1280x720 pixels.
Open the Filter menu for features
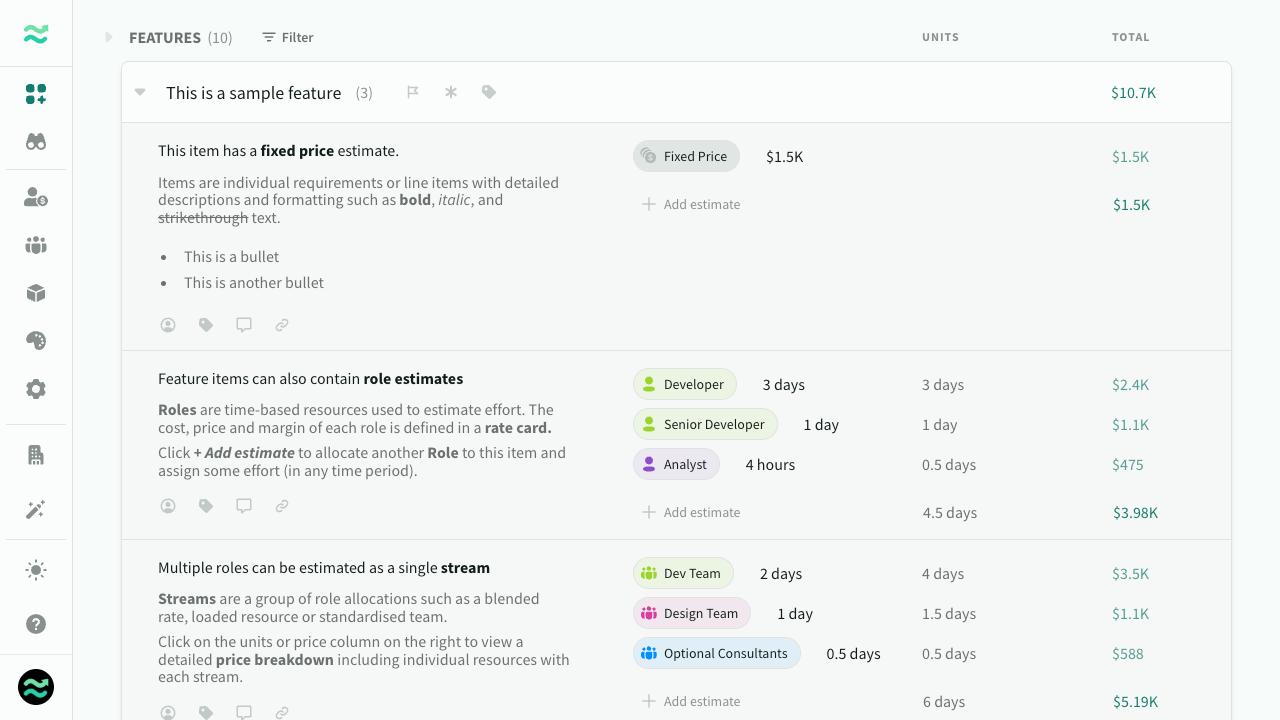coord(288,38)
